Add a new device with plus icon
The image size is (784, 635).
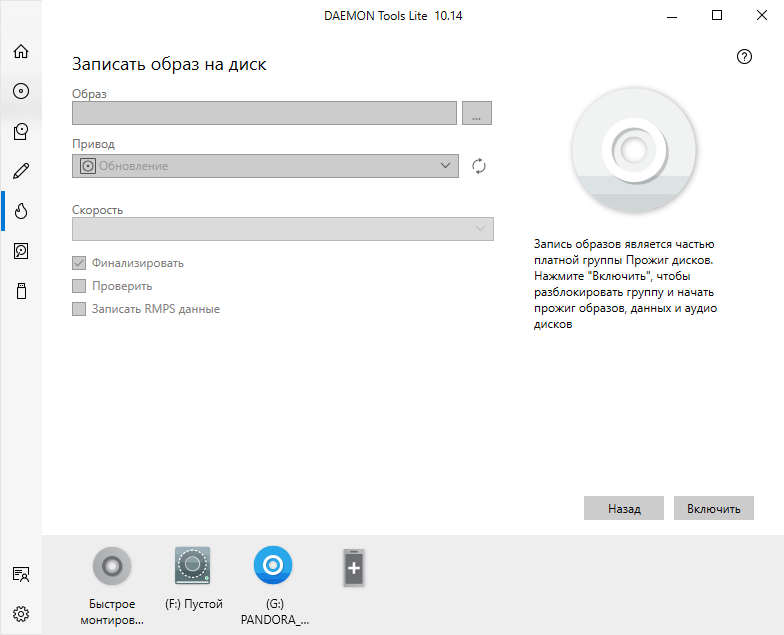tap(354, 568)
